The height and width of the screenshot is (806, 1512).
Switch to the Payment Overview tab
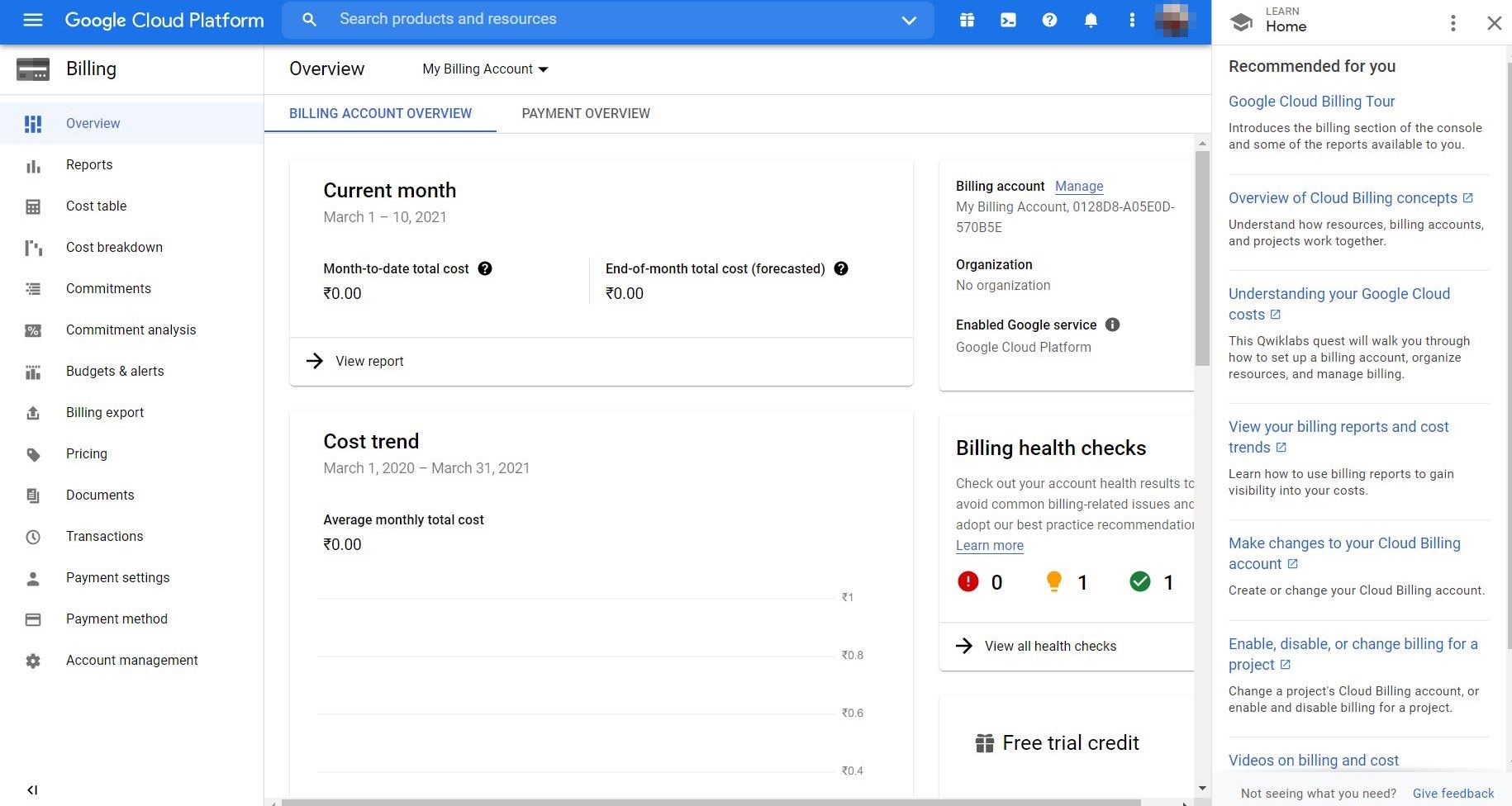coord(585,113)
